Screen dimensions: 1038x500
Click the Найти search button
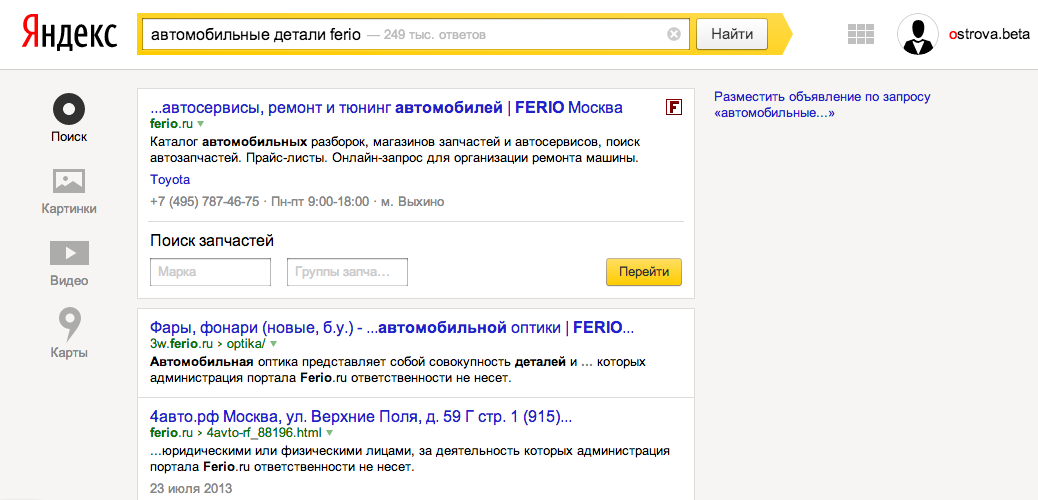coord(731,34)
